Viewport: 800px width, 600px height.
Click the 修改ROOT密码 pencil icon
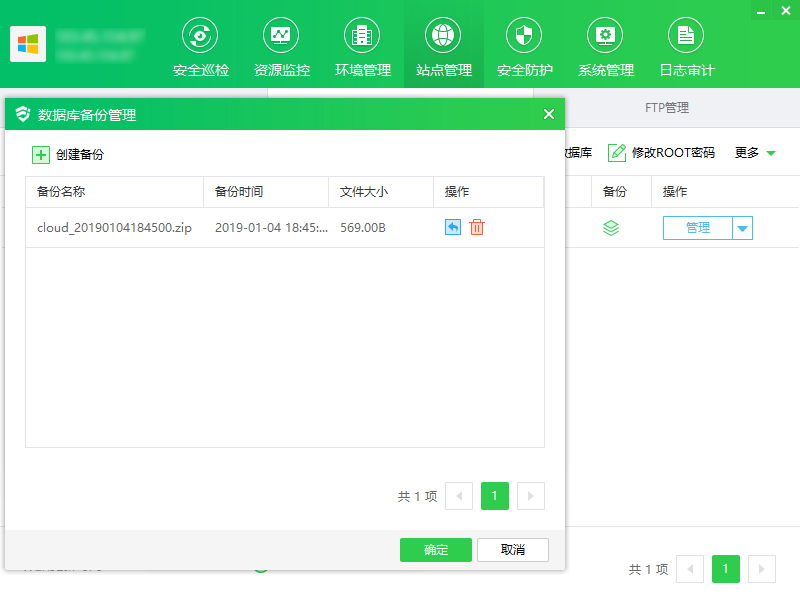coord(617,153)
